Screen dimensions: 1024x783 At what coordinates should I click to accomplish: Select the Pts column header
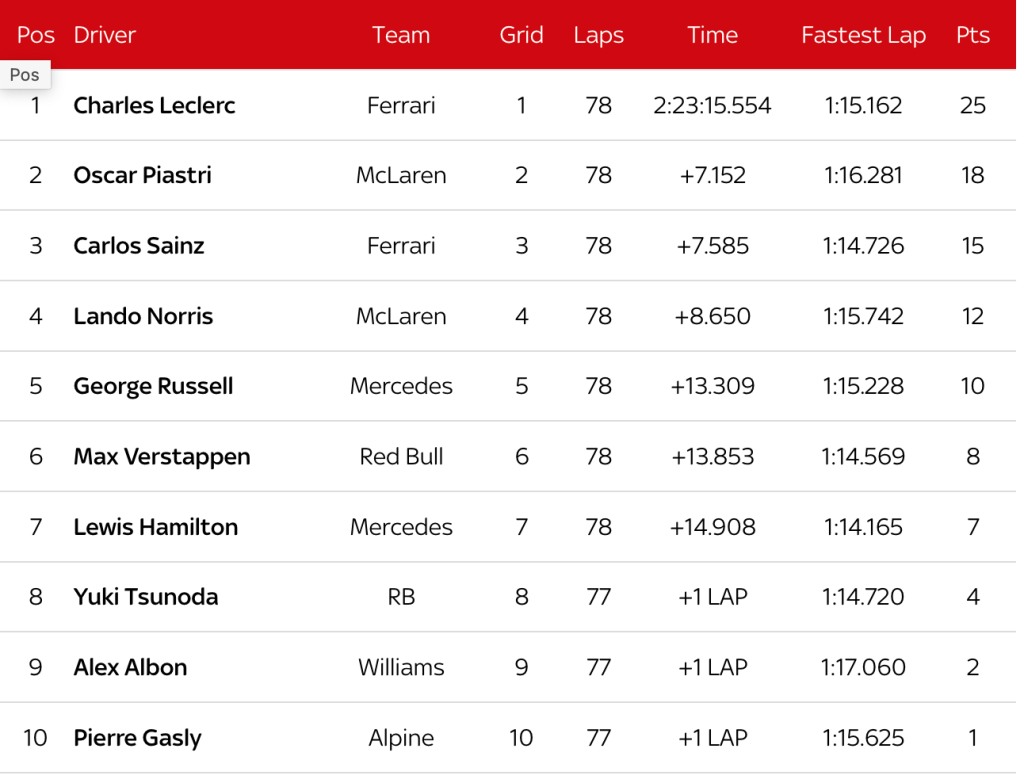972,35
